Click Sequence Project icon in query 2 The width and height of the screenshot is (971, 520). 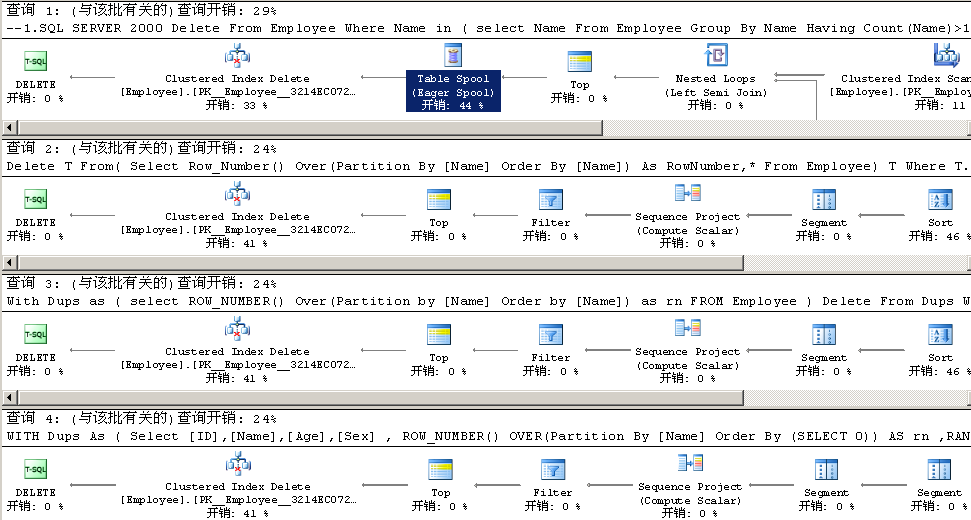(688, 193)
